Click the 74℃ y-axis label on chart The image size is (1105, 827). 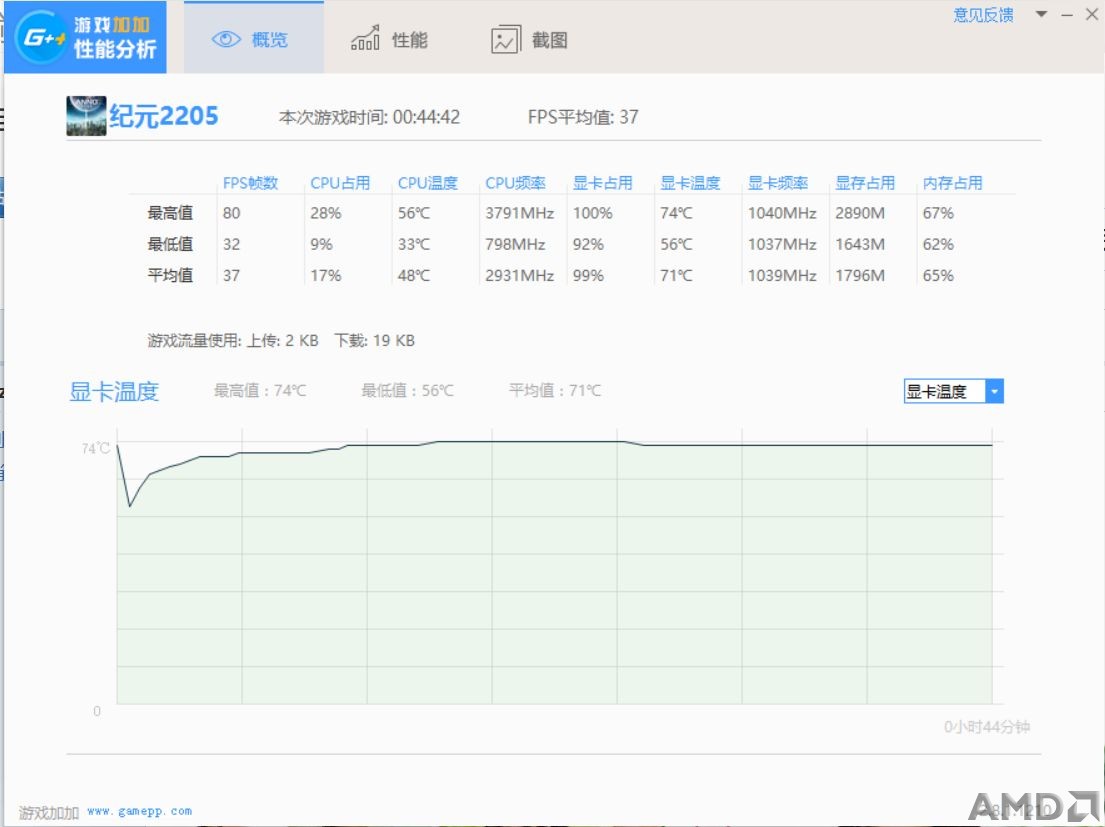96,448
